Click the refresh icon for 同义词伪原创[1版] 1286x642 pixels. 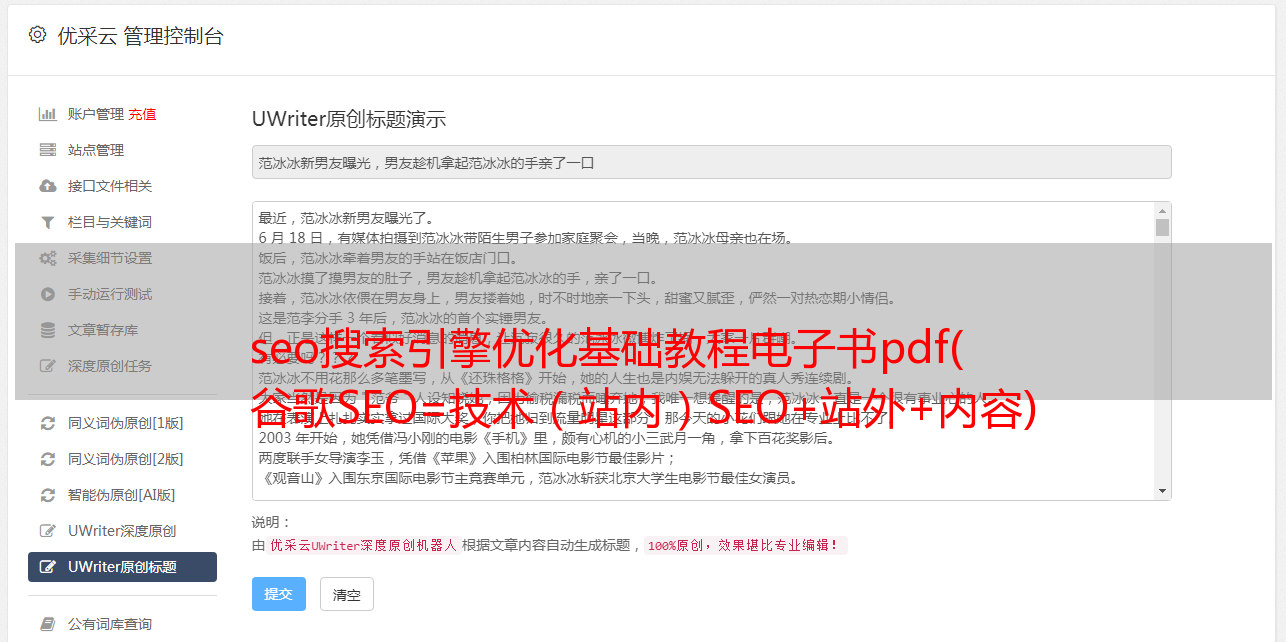point(47,423)
